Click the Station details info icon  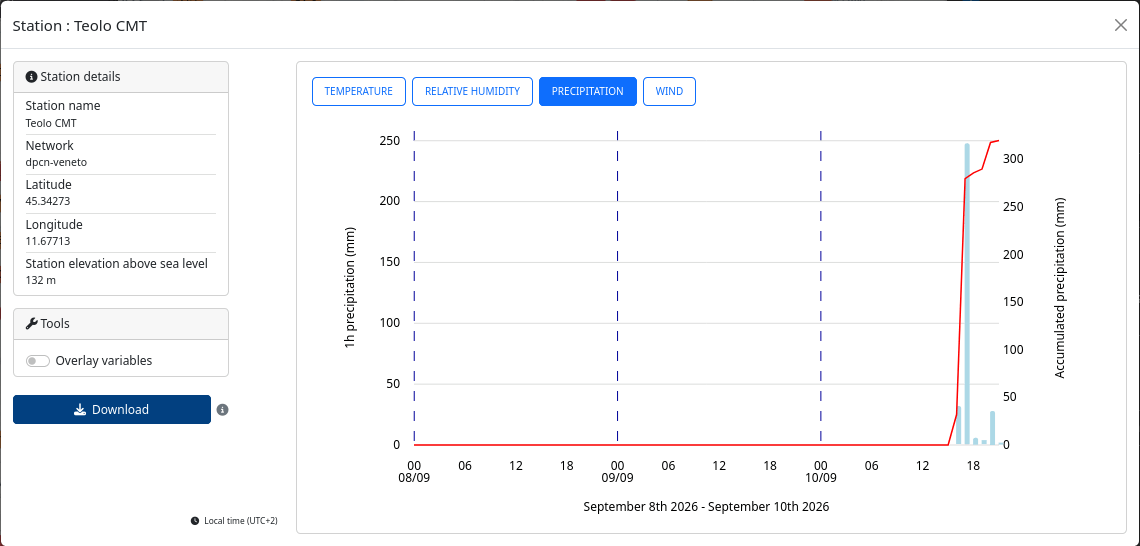(31, 76)
